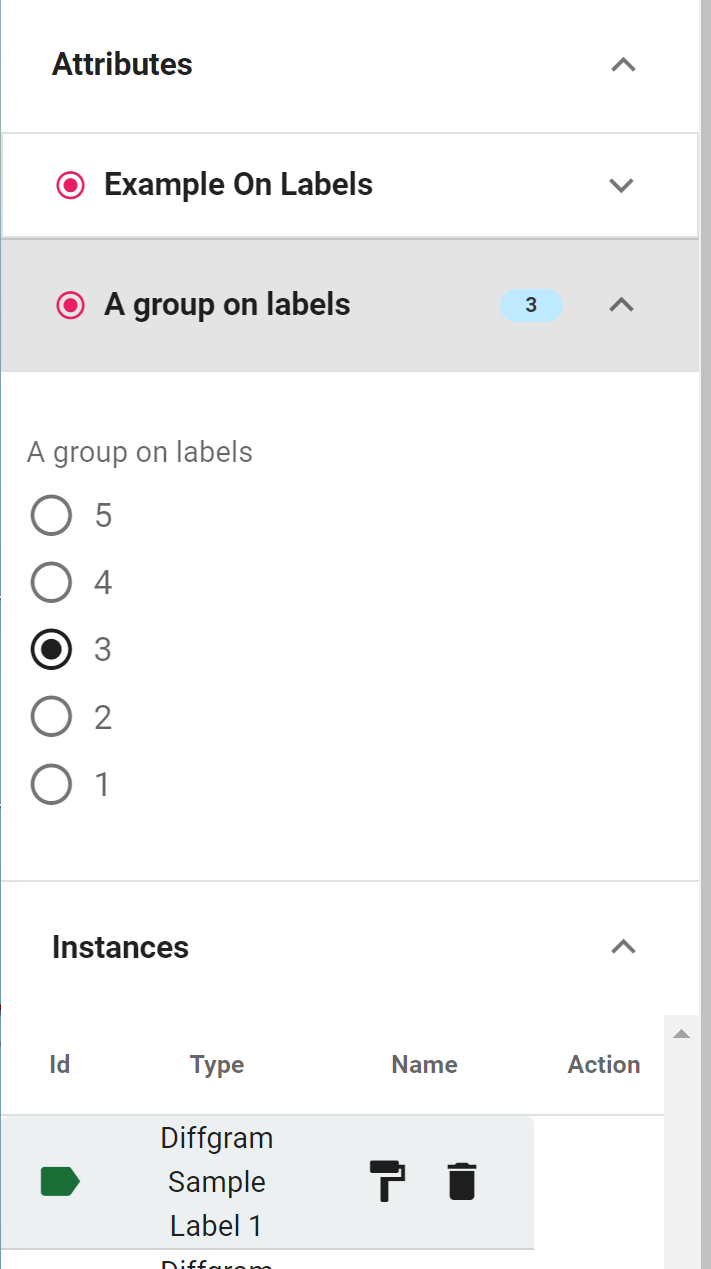
Task: Delete the Diffgram Sample Label 1 instance
Action: [461, 1181]
